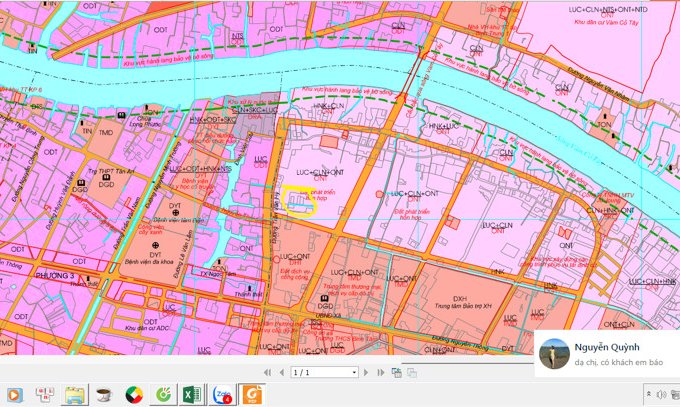This screenshot has height=407, width=680.
Task: Open the Zalo chat app in taskbar
Action: tap(220, 393)
